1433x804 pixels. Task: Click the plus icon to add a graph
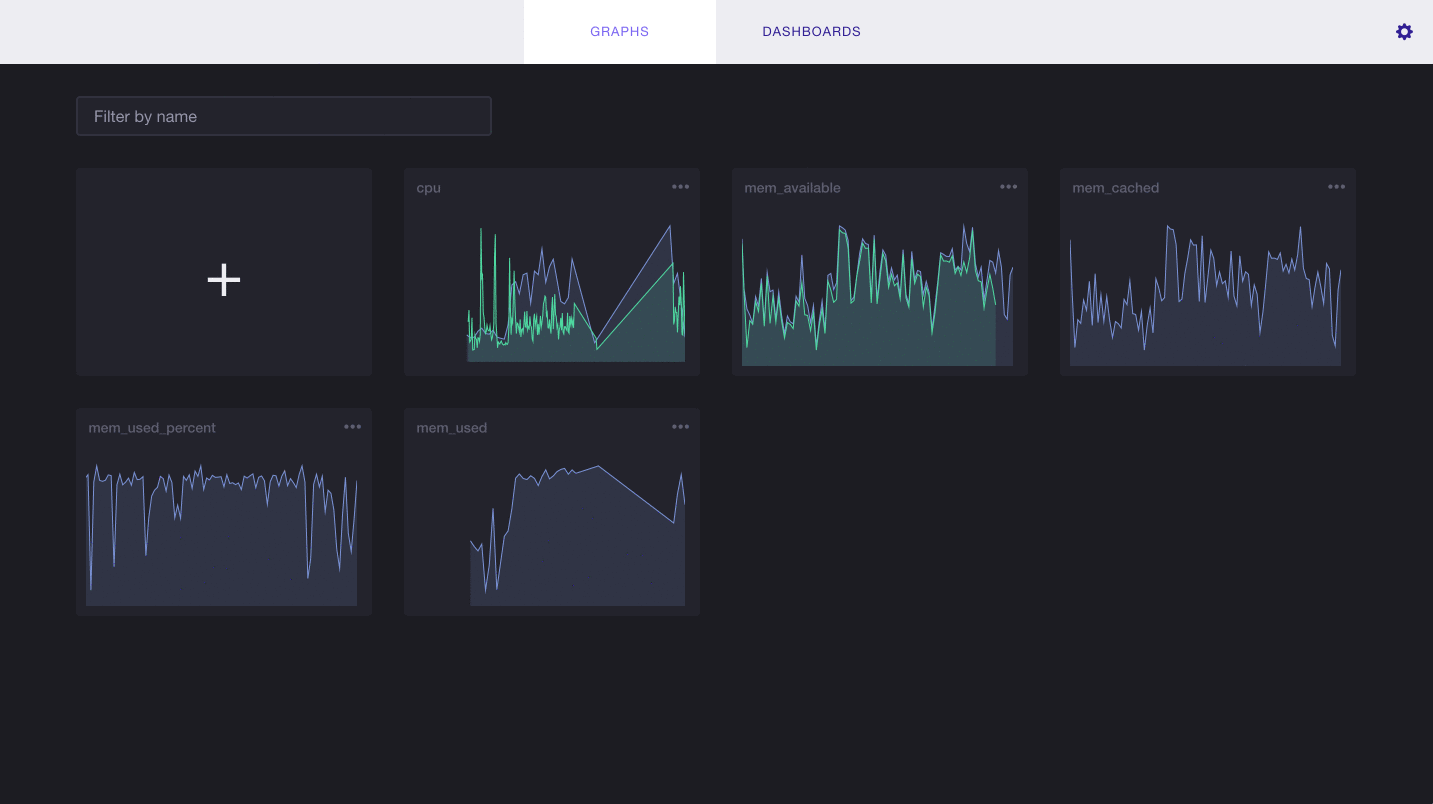point(224,280)
